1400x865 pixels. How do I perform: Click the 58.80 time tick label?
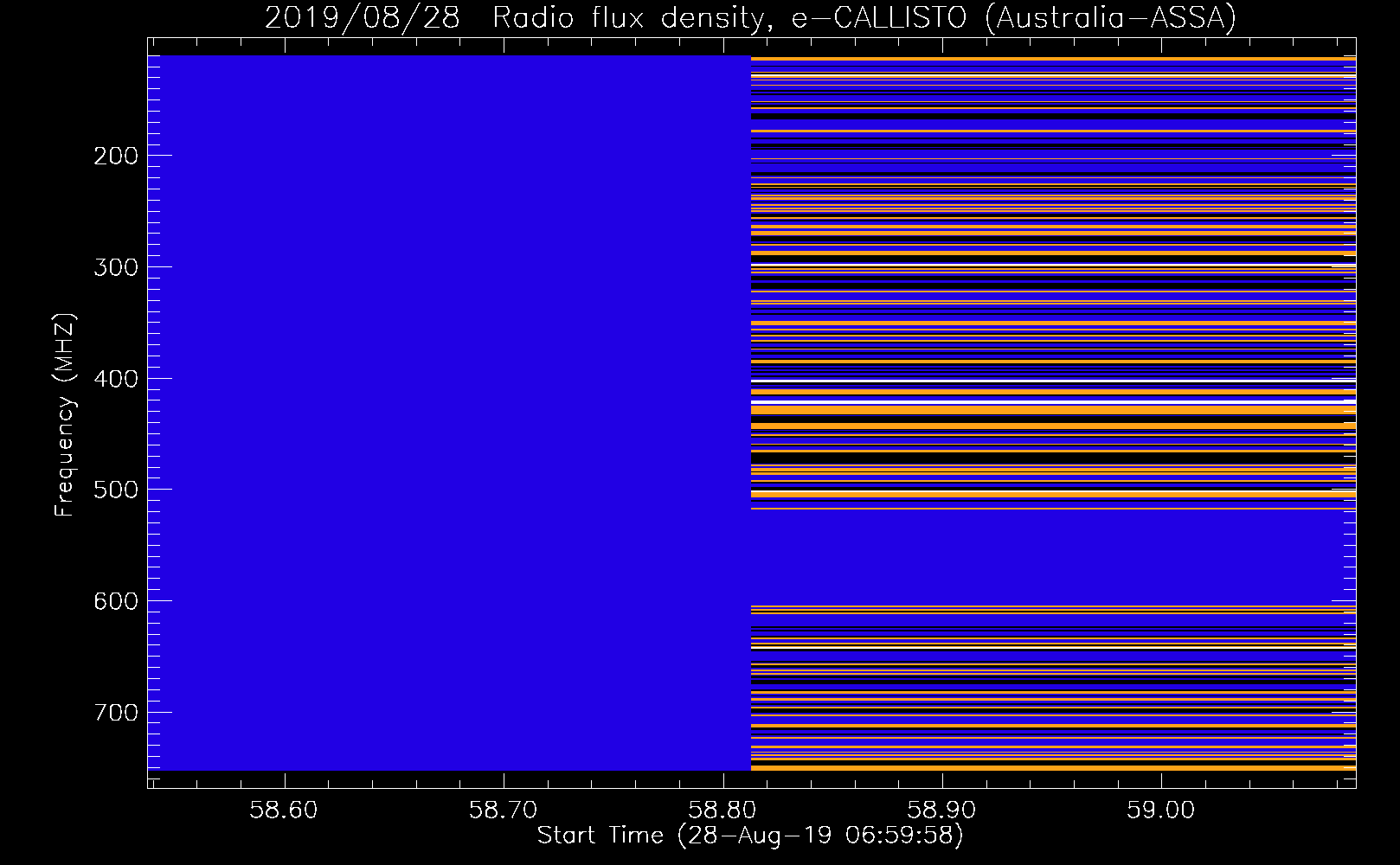722,810
